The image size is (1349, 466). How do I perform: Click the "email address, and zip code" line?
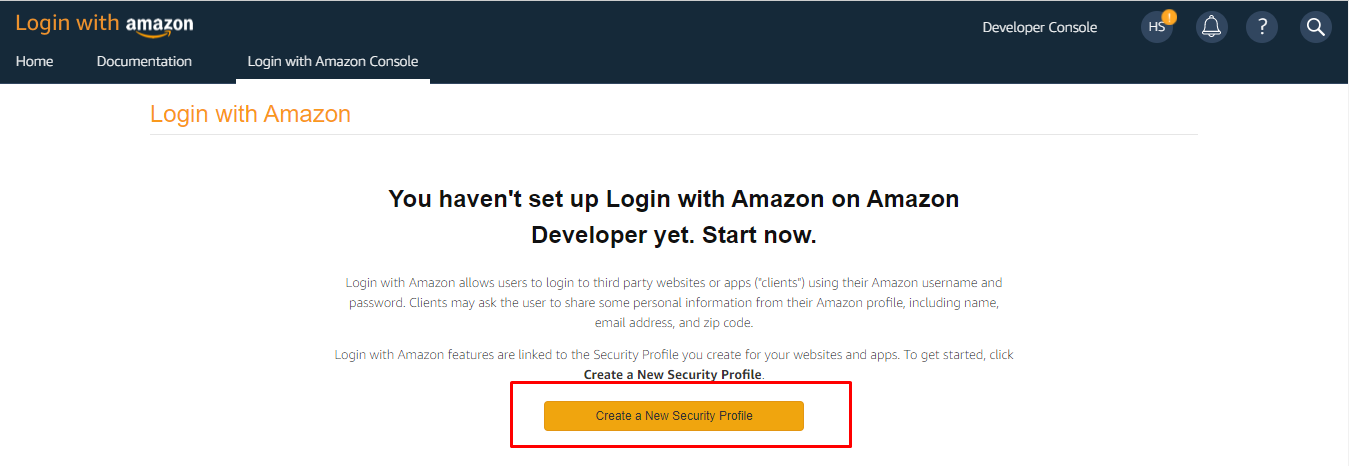(673, 323)
